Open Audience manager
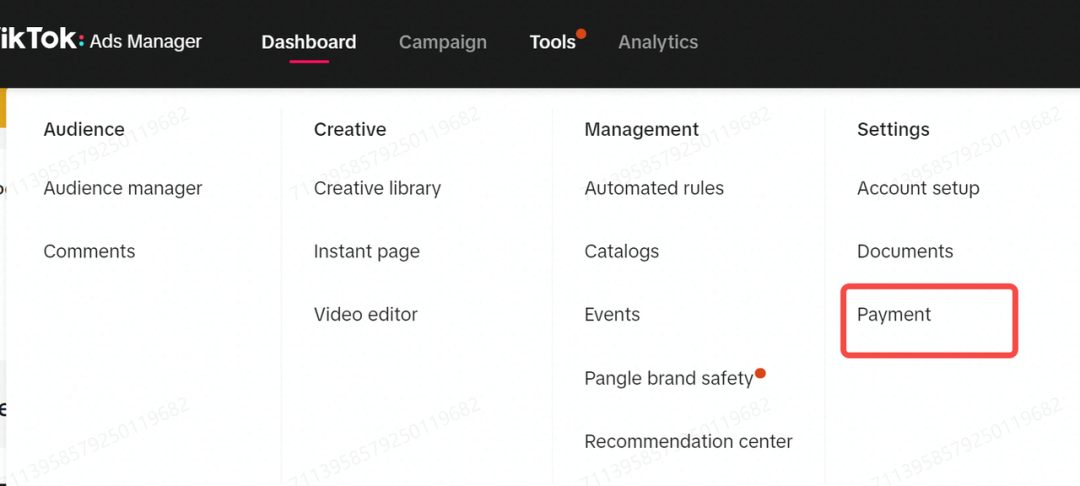 coord(123,188)
